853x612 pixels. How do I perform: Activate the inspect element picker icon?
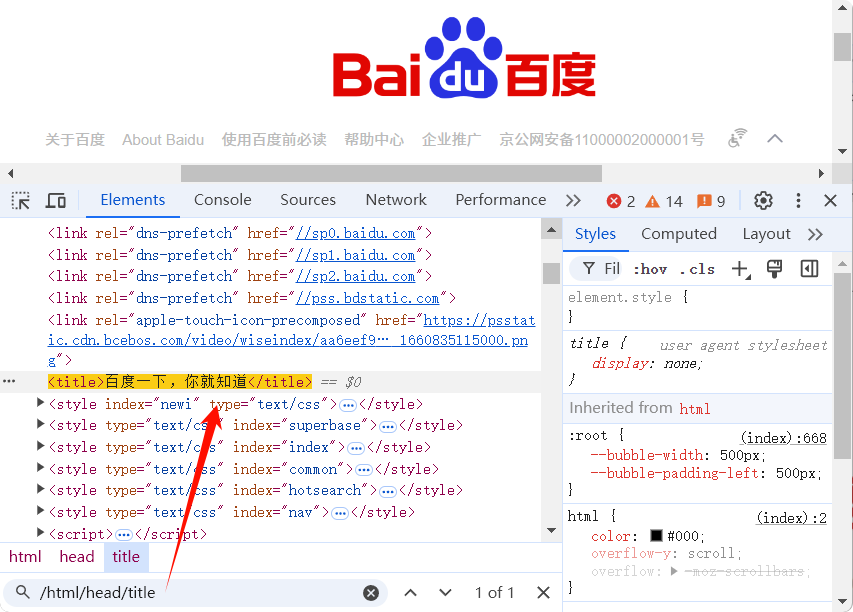pyautogui.click(x=21, y=201)
